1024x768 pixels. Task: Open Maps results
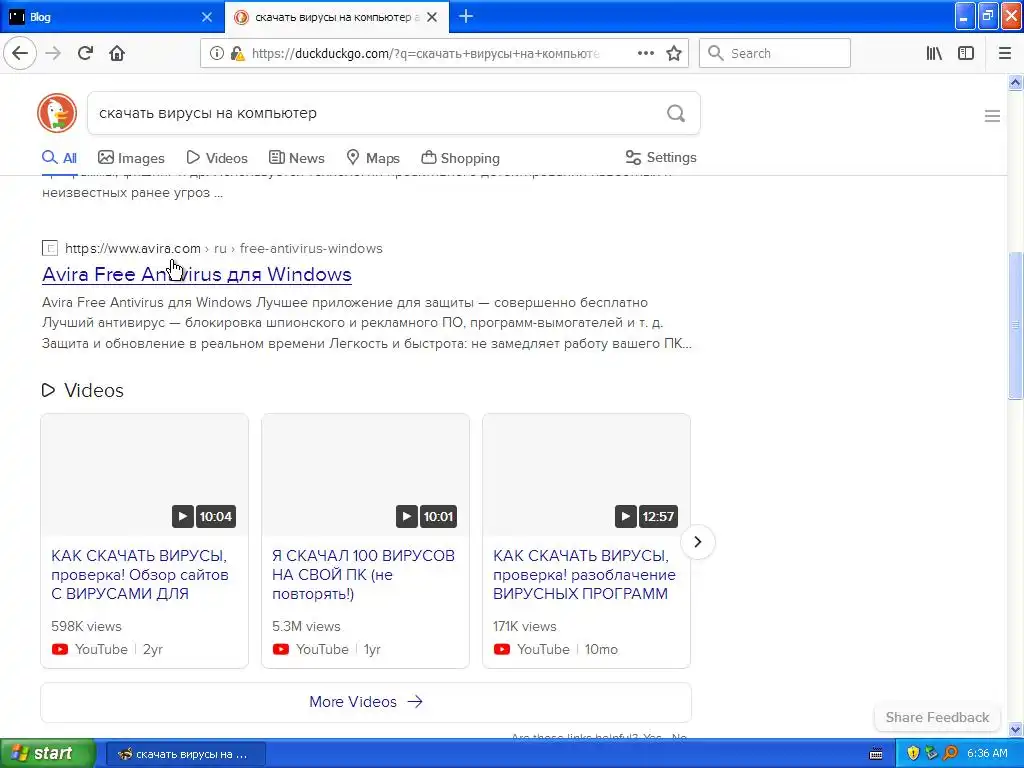click(373, 158)
